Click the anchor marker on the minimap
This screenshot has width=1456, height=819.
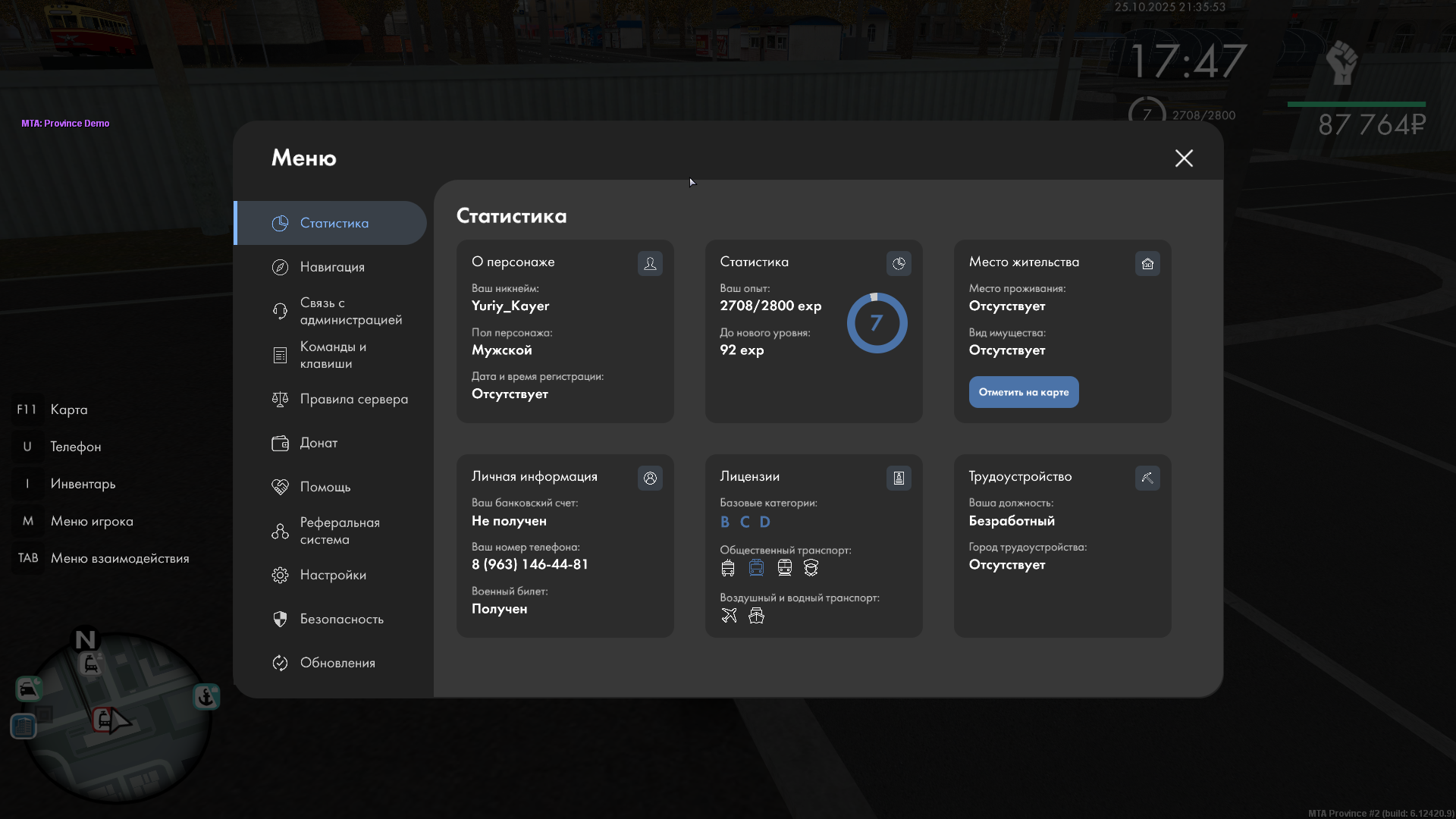coord(206,696)
